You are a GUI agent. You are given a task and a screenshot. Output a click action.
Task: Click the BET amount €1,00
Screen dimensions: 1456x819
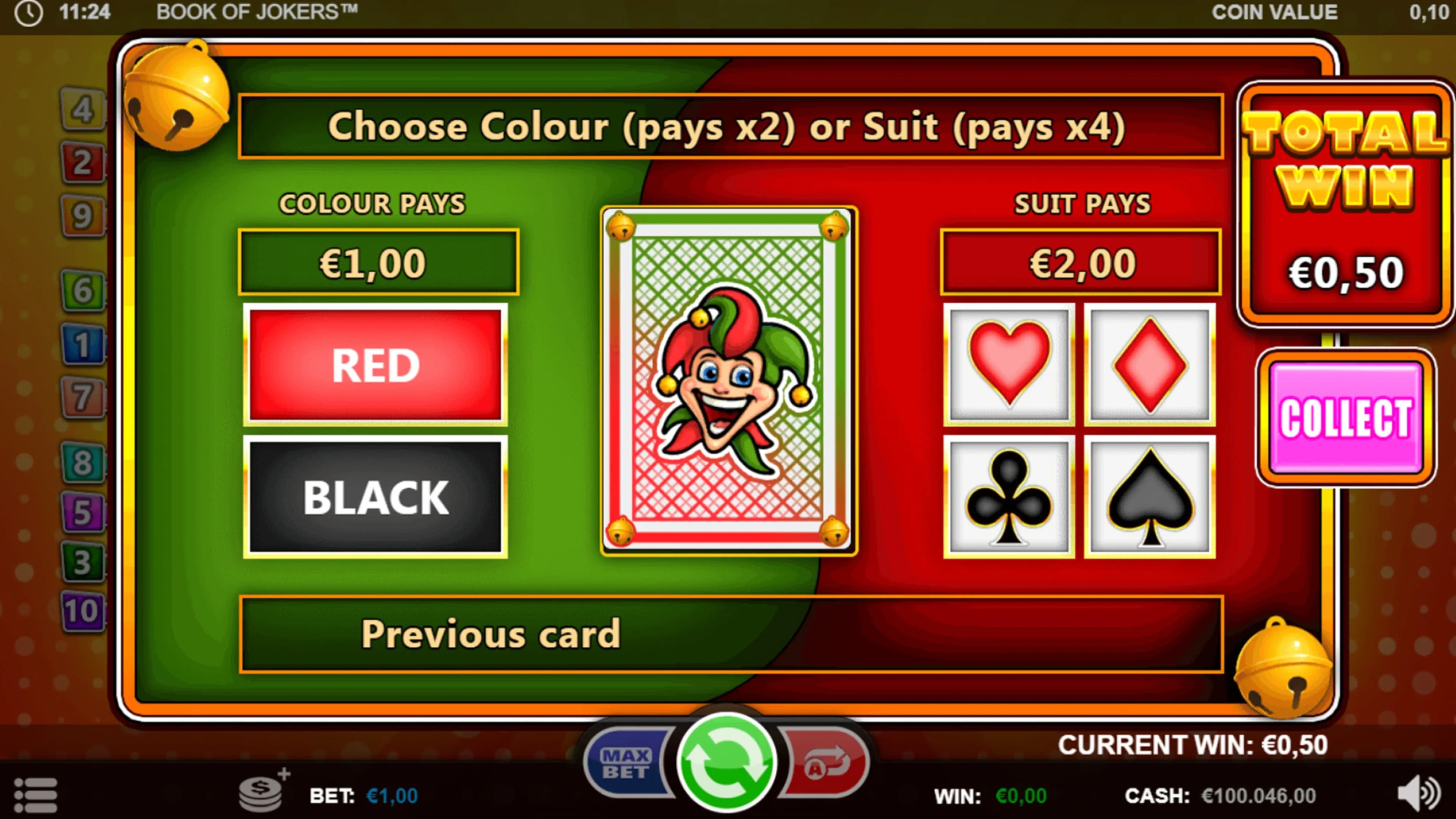(x=392, y=796)
